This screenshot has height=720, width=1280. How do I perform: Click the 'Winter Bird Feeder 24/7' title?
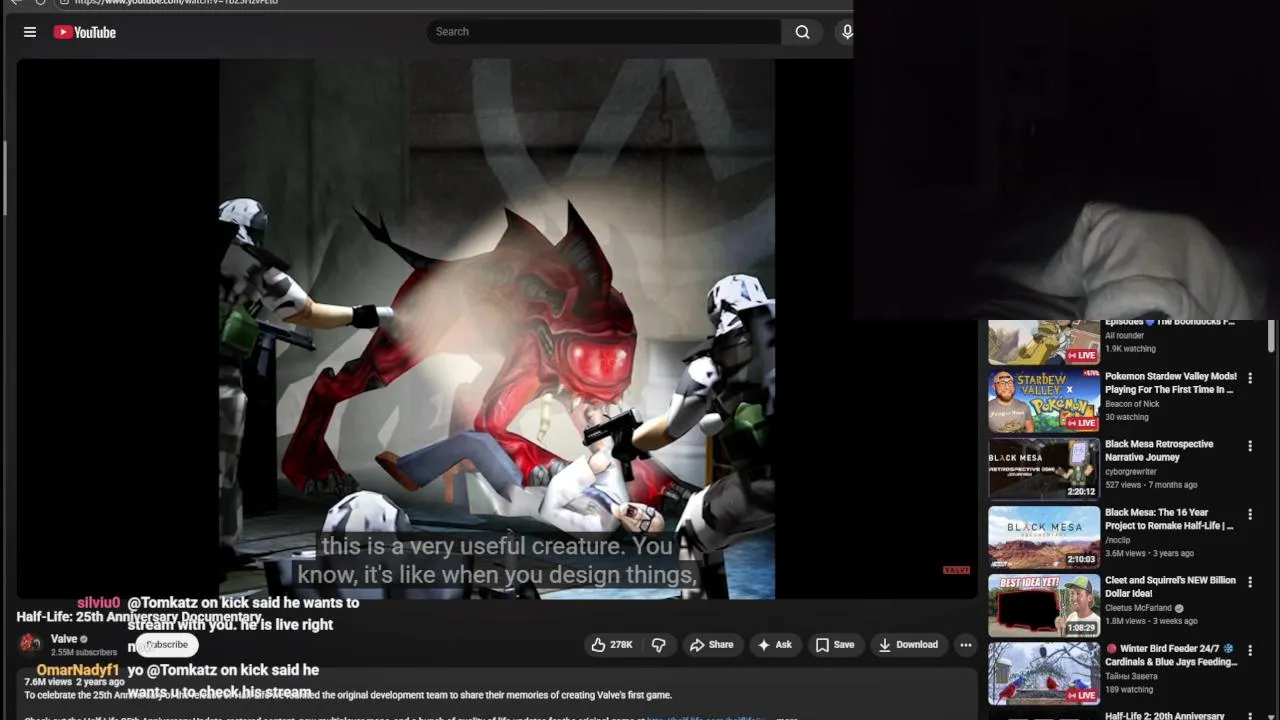click(x=1171, y=655)
